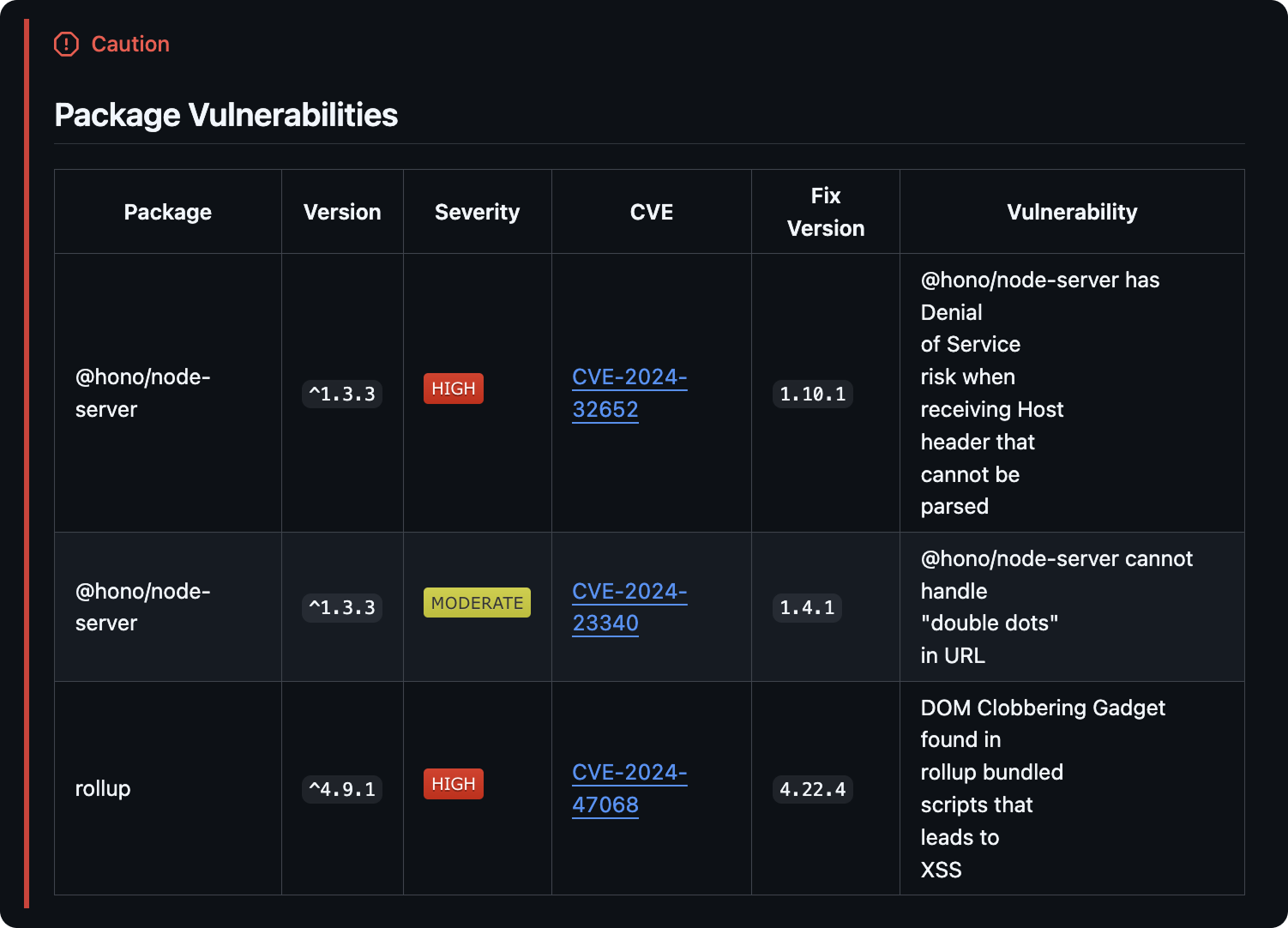Click the Severity column header

(477, 212)
